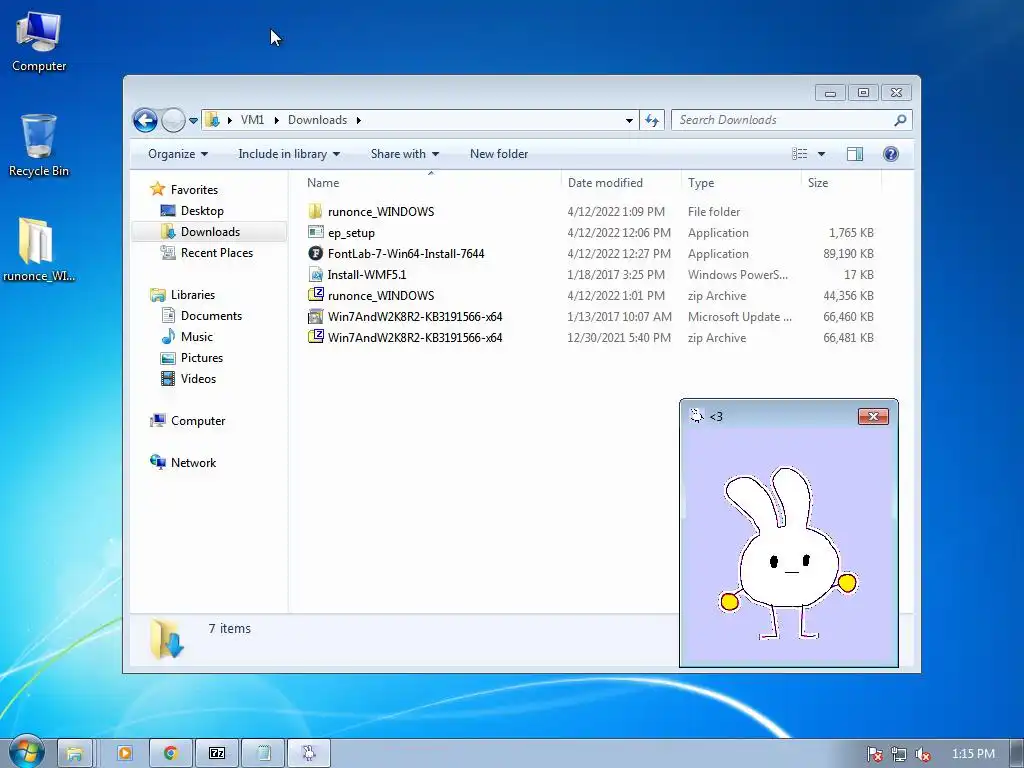Image resolution: width=1024 pixels, height=768 pixels.
Task: Click the 89,190 KB size cell
Action: coord(848,254)
